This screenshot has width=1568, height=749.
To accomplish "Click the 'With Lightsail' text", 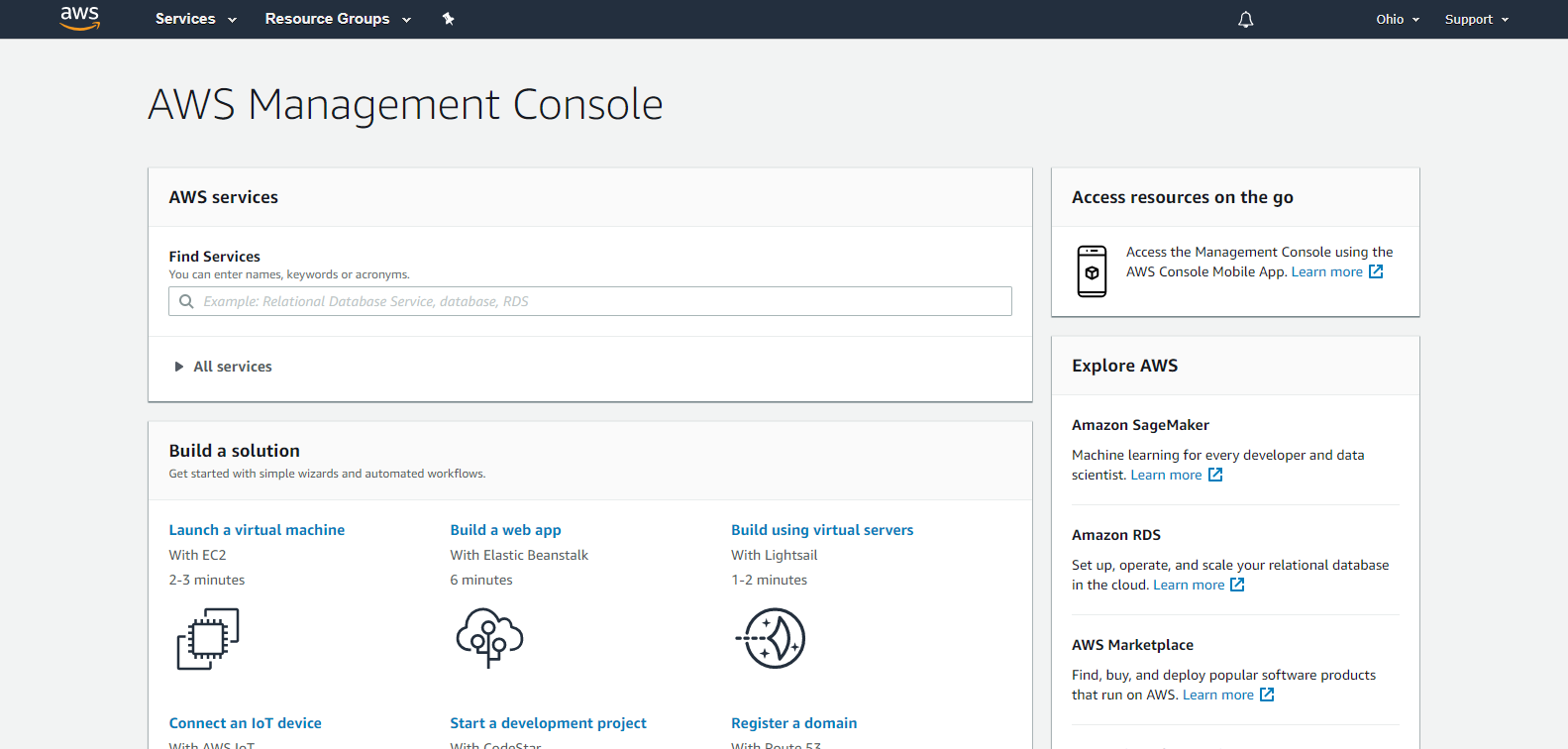I will [x=775, y=555].
